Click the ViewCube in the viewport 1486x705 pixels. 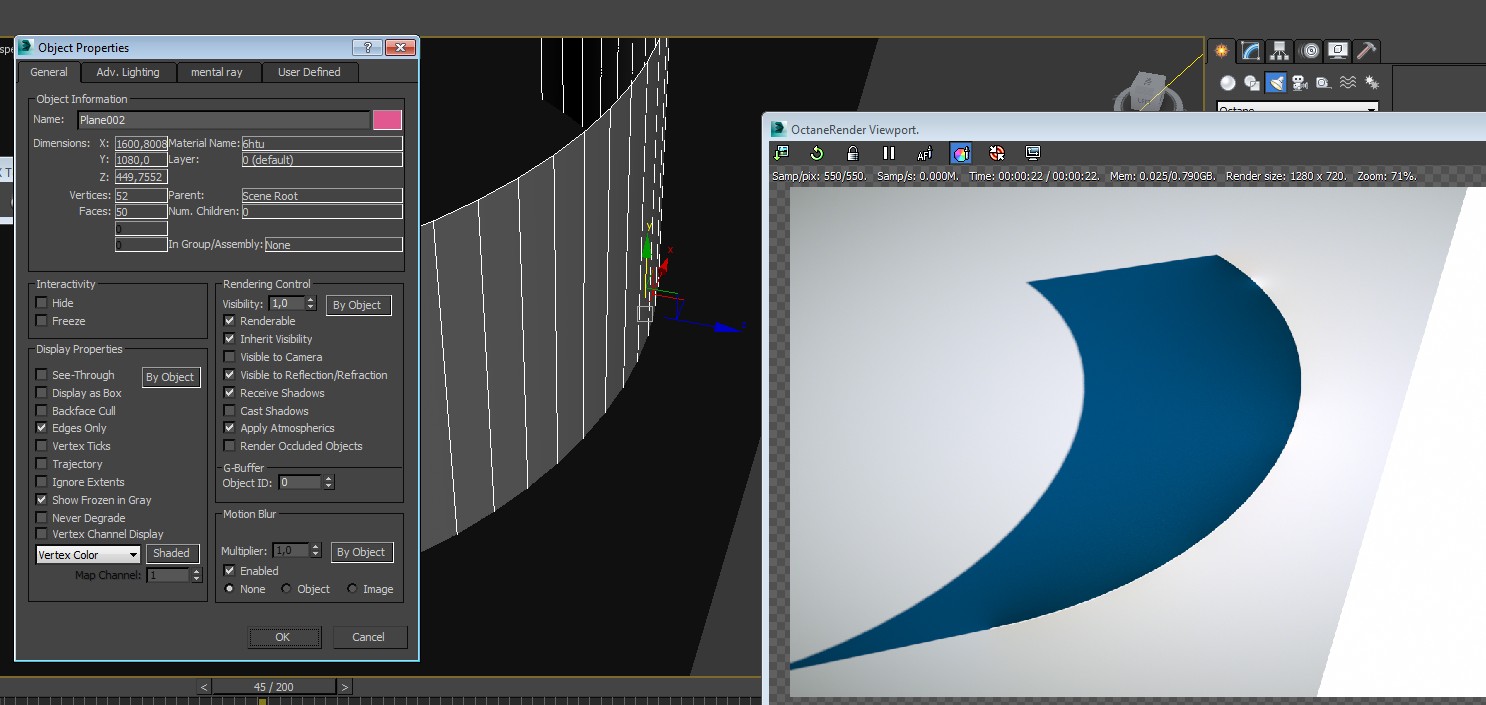pos(1148,92)
